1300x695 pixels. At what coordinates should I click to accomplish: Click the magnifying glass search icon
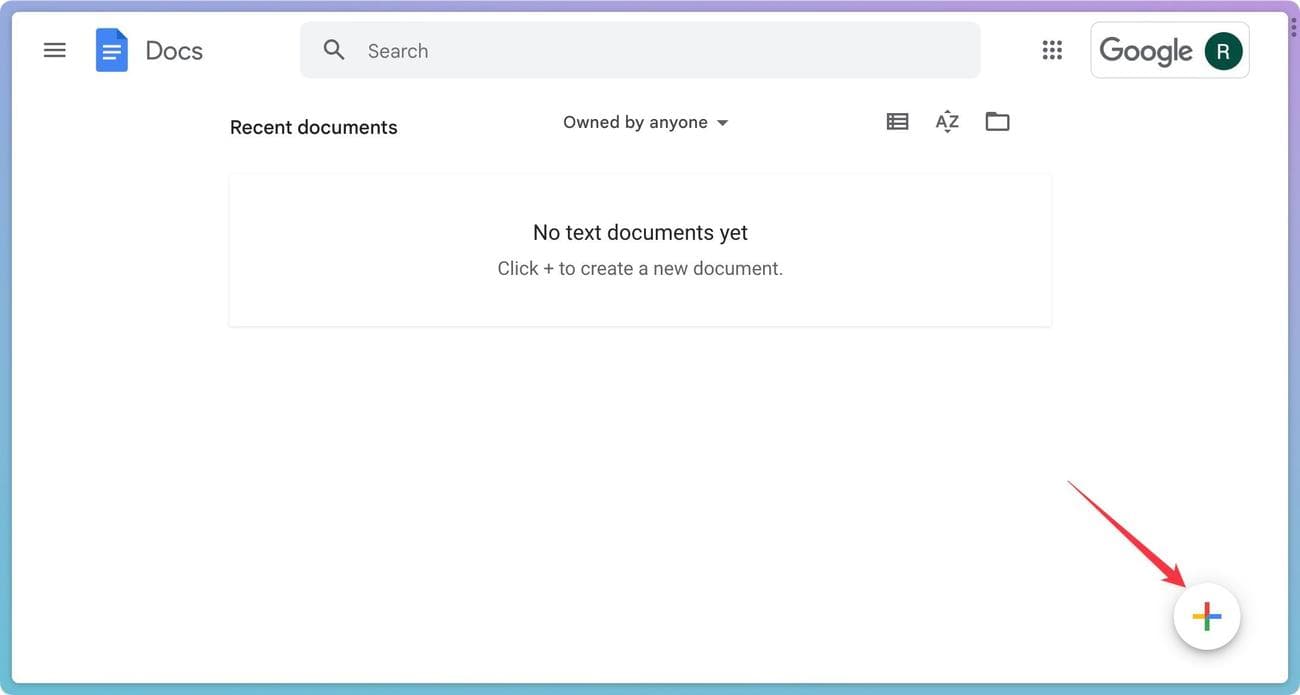tap(334, 50)
